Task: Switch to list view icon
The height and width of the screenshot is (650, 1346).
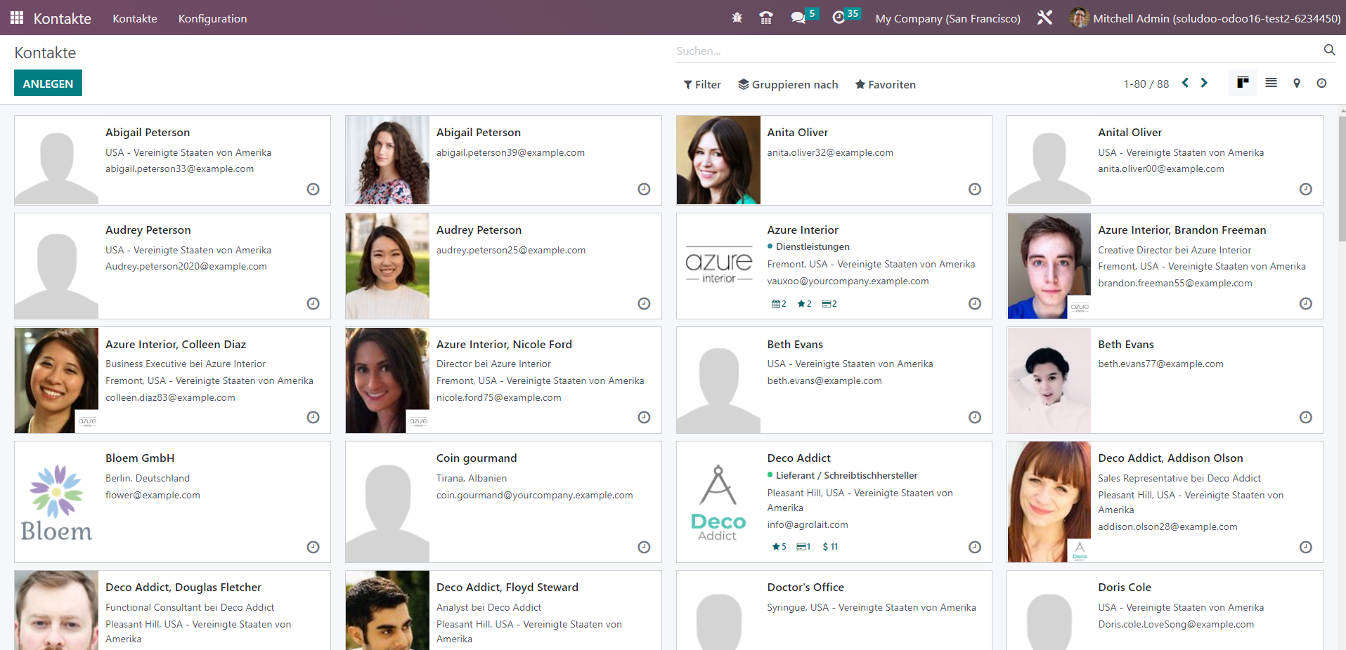Action: click(x=1271, y=83)
